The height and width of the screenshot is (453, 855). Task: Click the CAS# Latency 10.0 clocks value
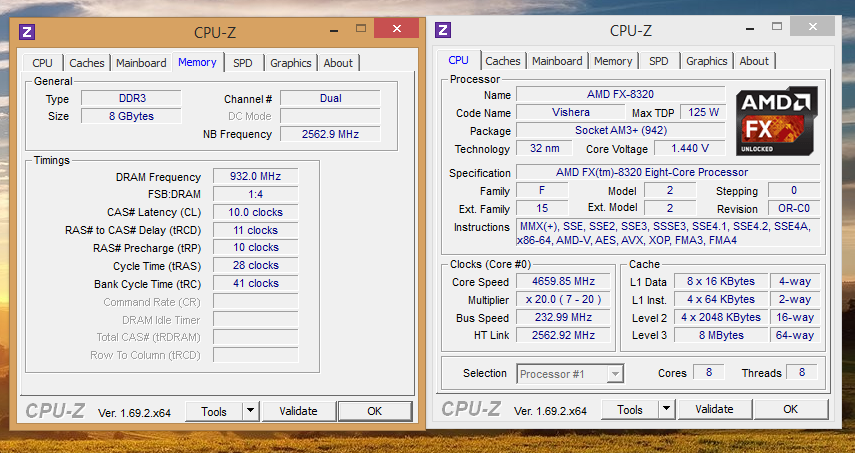tap(255, 213)
